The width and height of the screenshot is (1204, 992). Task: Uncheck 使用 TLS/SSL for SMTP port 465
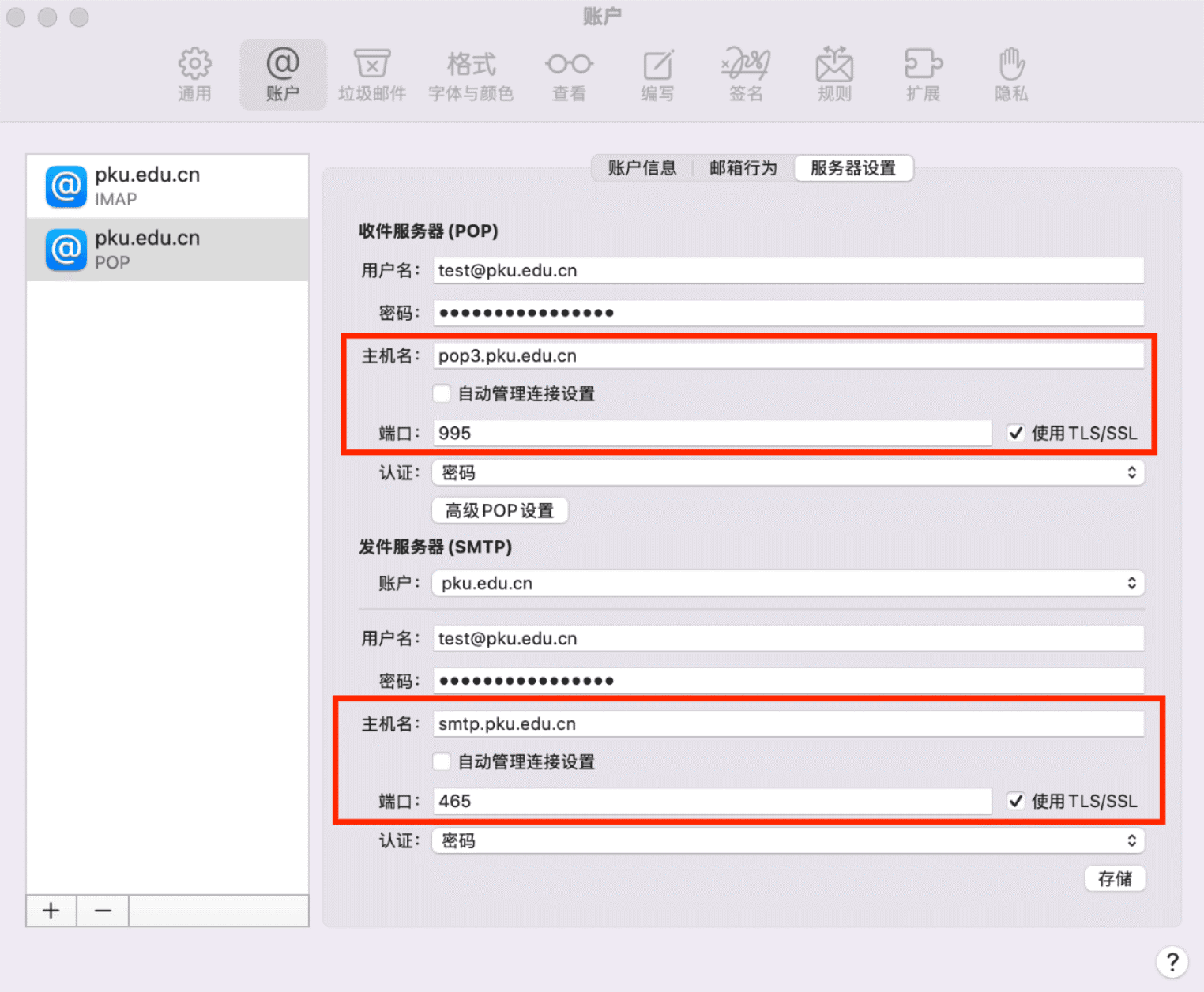[x=1016, y=801]
